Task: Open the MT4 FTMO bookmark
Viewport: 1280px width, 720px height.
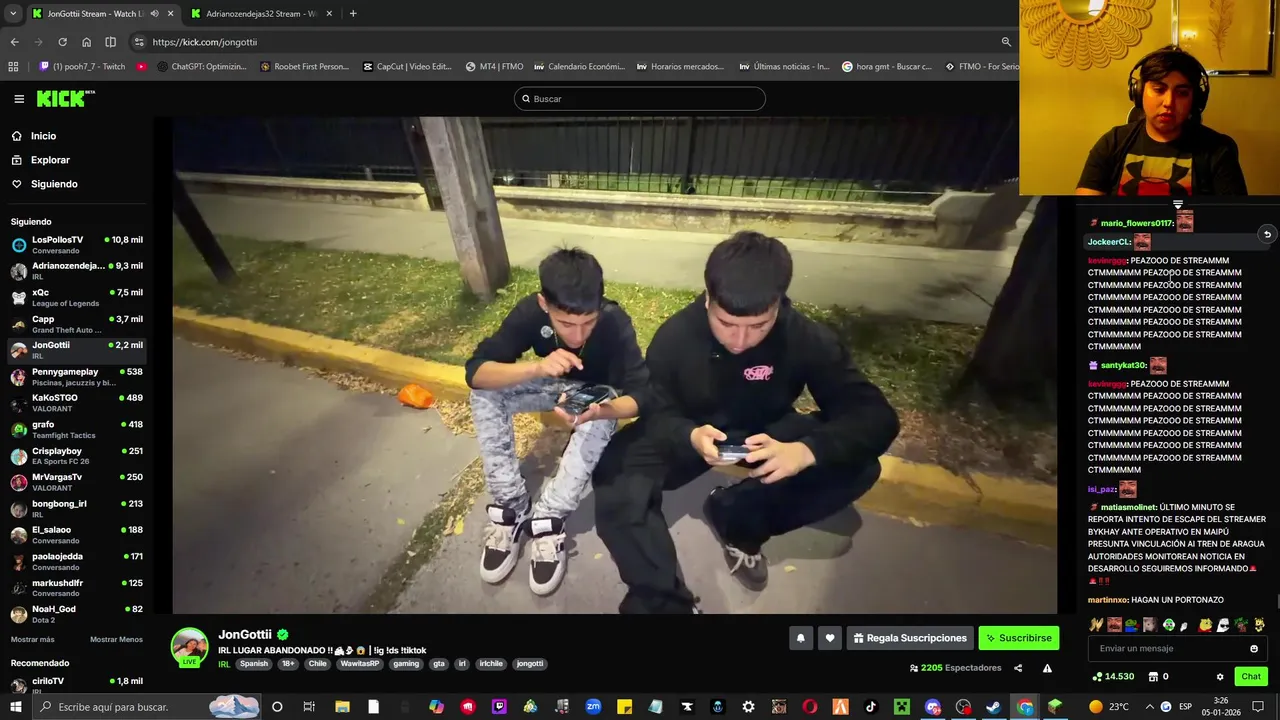Action: 494,67
